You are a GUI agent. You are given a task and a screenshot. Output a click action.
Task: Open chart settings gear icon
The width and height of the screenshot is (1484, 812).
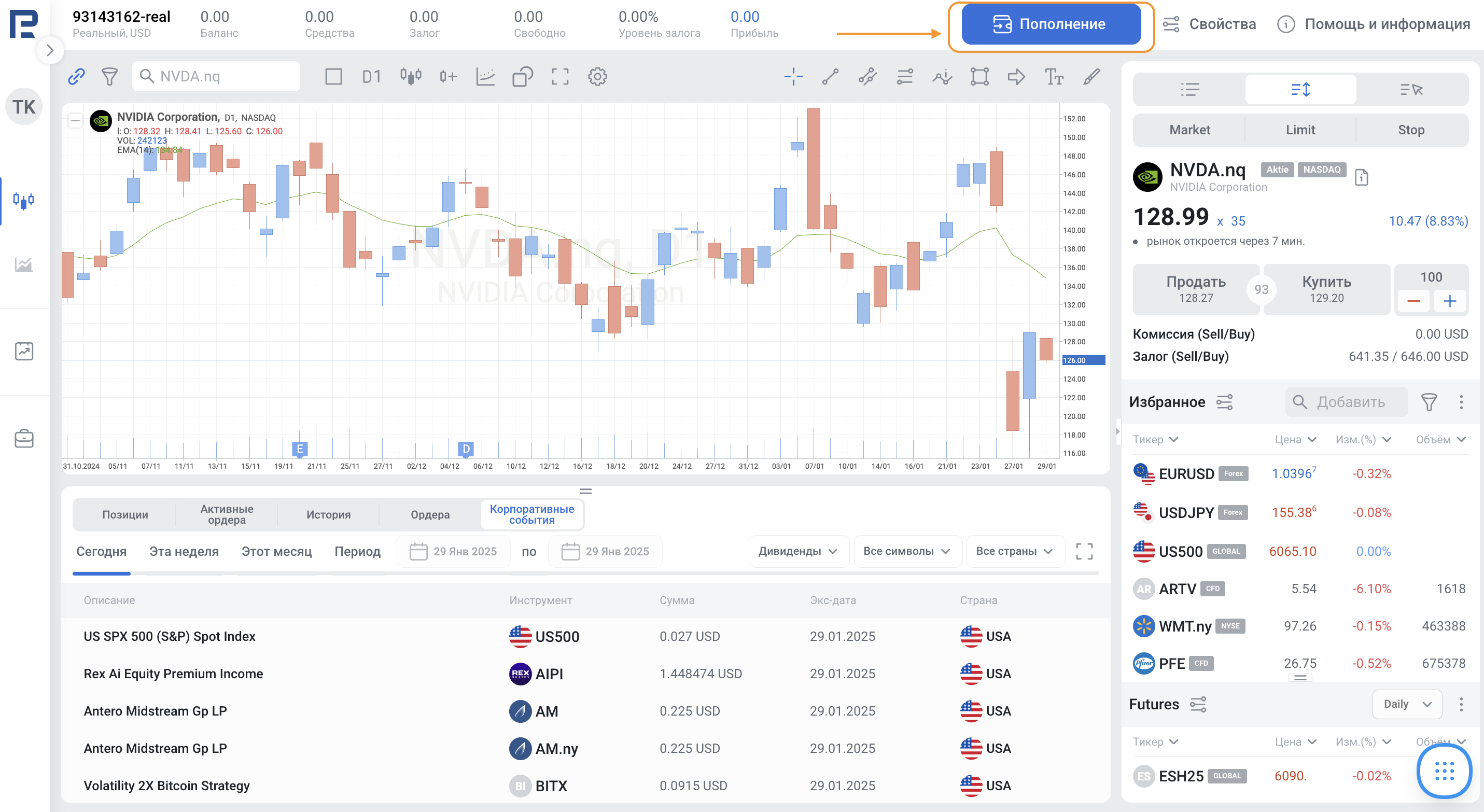tap(597, 77)
